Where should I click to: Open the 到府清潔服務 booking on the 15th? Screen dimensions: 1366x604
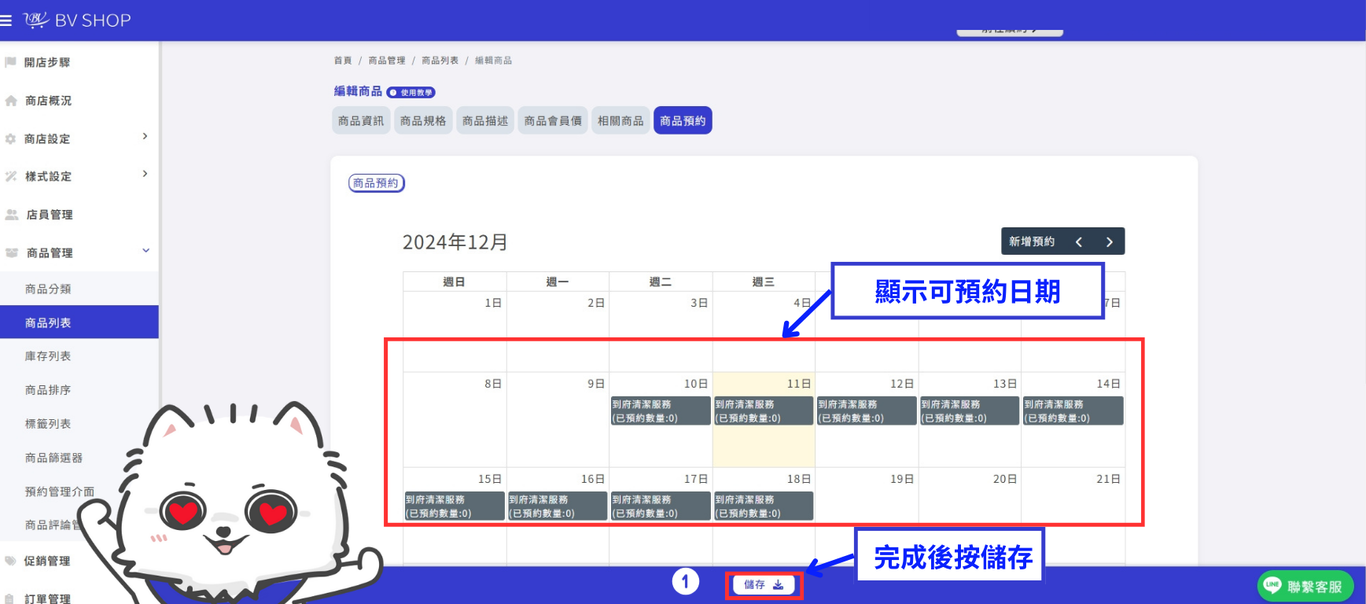pyautogui.click(x=455, y=506)
